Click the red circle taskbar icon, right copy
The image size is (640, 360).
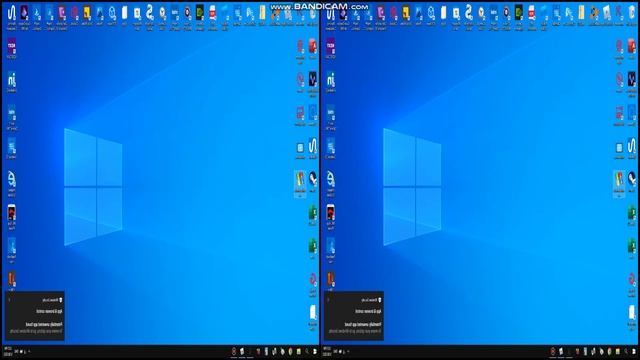[x=553, y=351]
